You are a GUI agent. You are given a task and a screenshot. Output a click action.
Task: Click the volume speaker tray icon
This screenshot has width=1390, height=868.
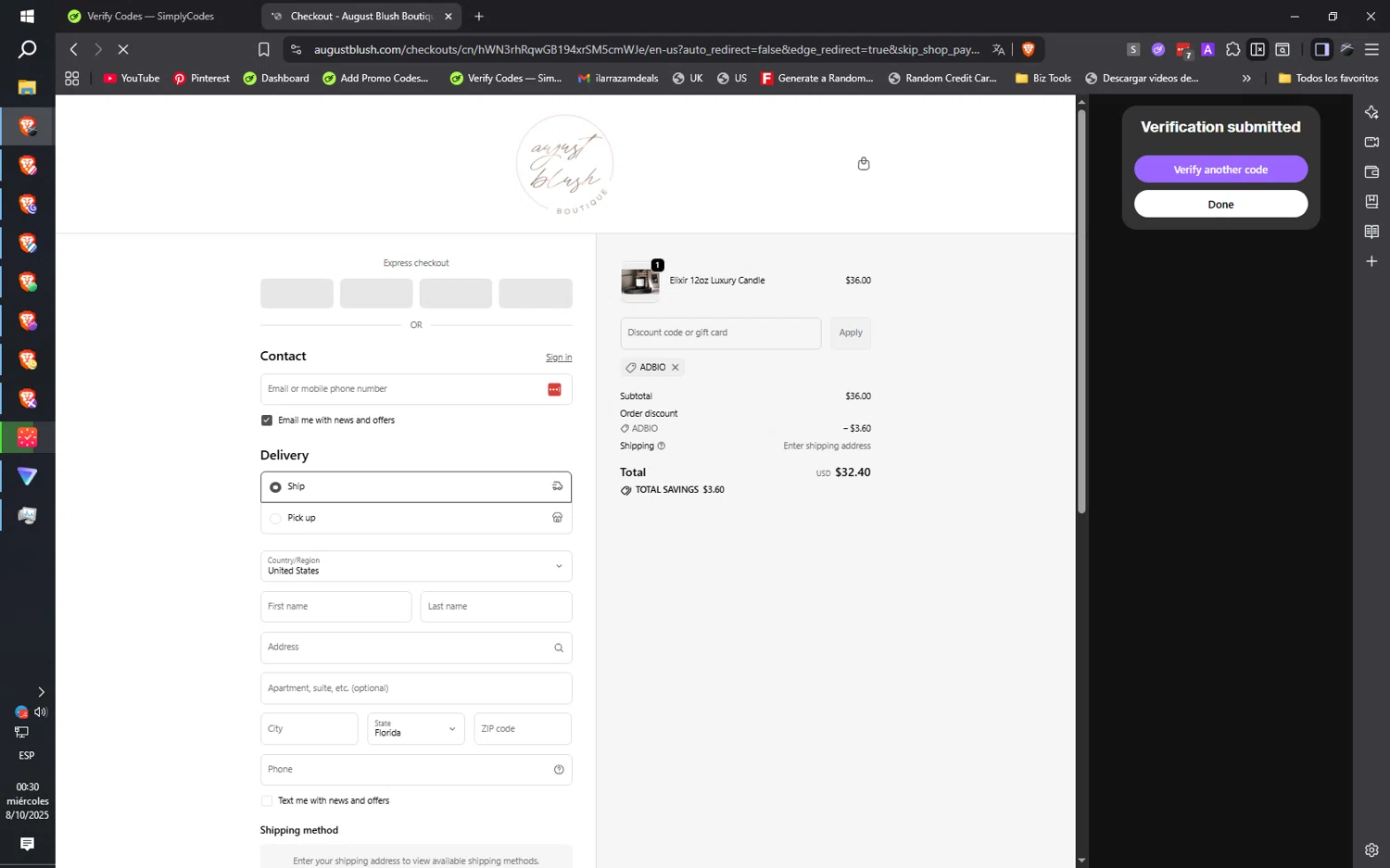[x=40, y=712]
